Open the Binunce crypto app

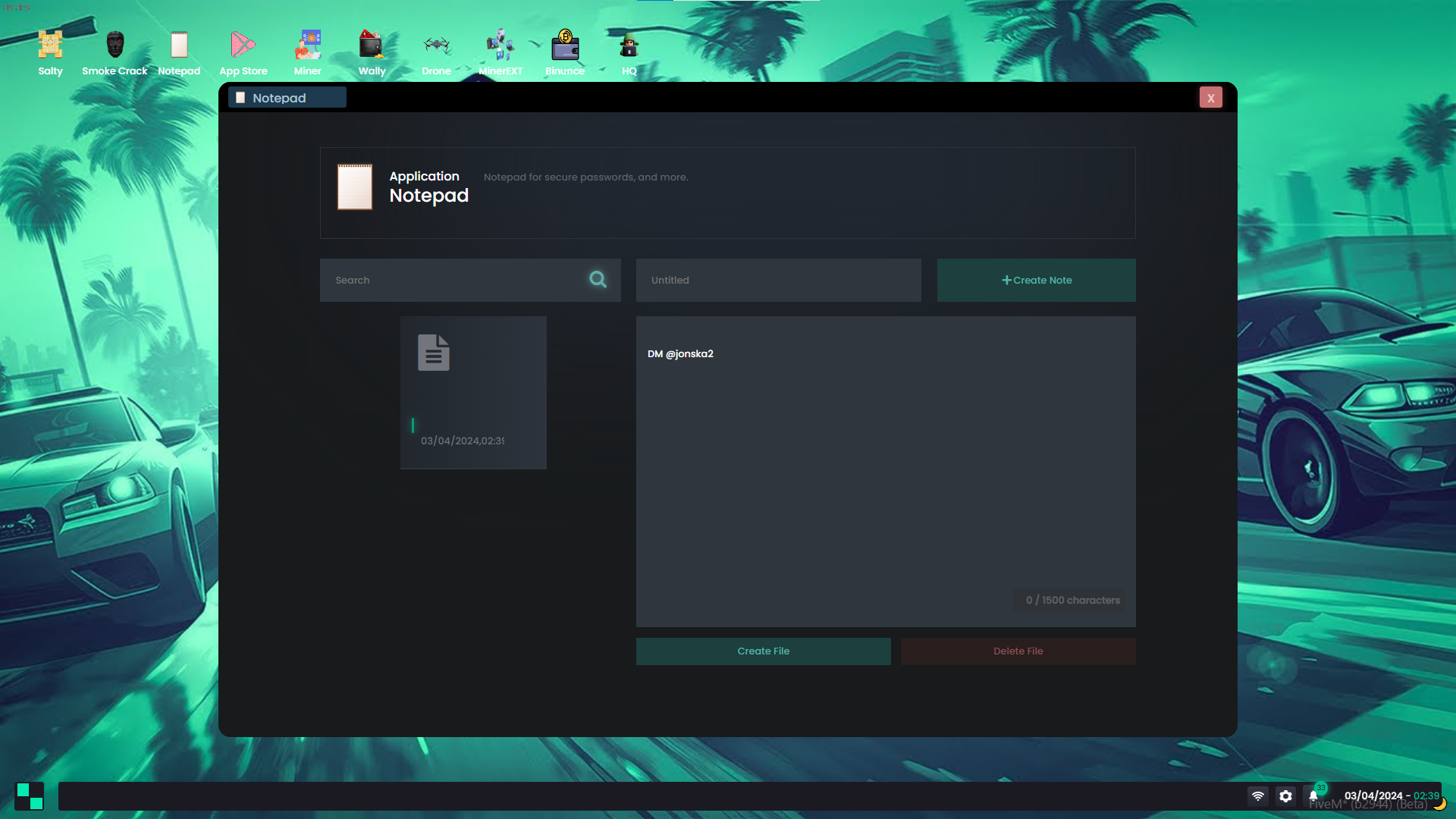565,53
